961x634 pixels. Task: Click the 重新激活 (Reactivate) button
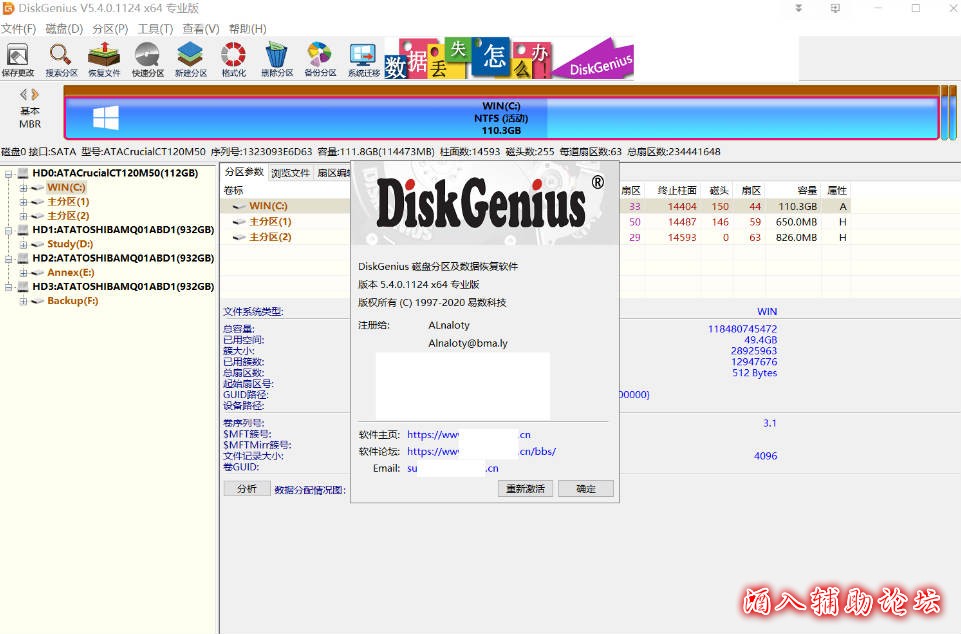(x=525, y=489)
